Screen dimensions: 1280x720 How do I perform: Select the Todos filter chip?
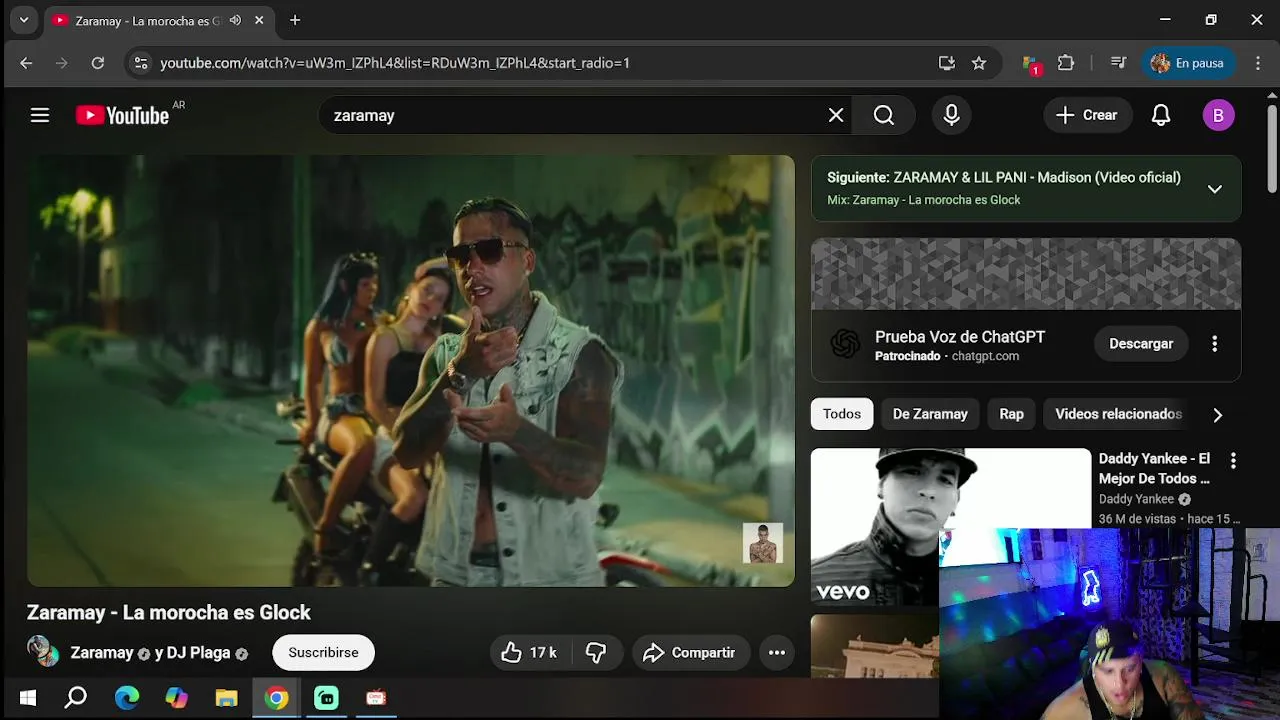click(842, 414)
